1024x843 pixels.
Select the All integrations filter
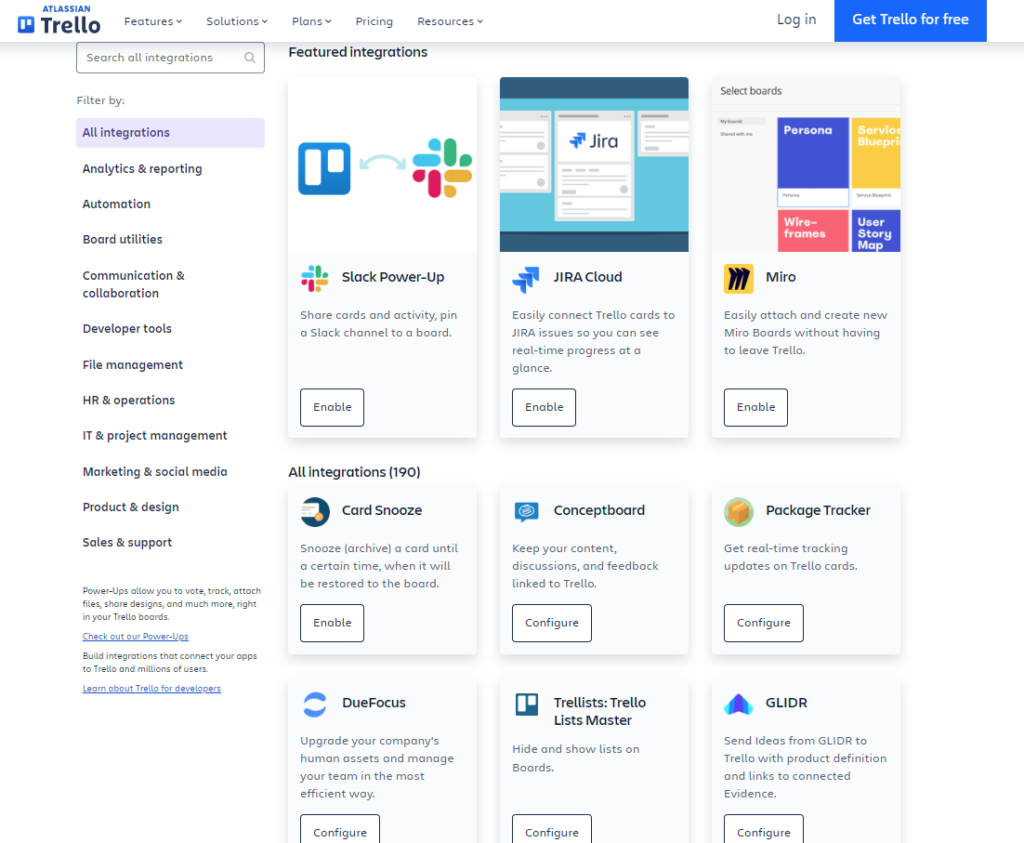[170, 133]
